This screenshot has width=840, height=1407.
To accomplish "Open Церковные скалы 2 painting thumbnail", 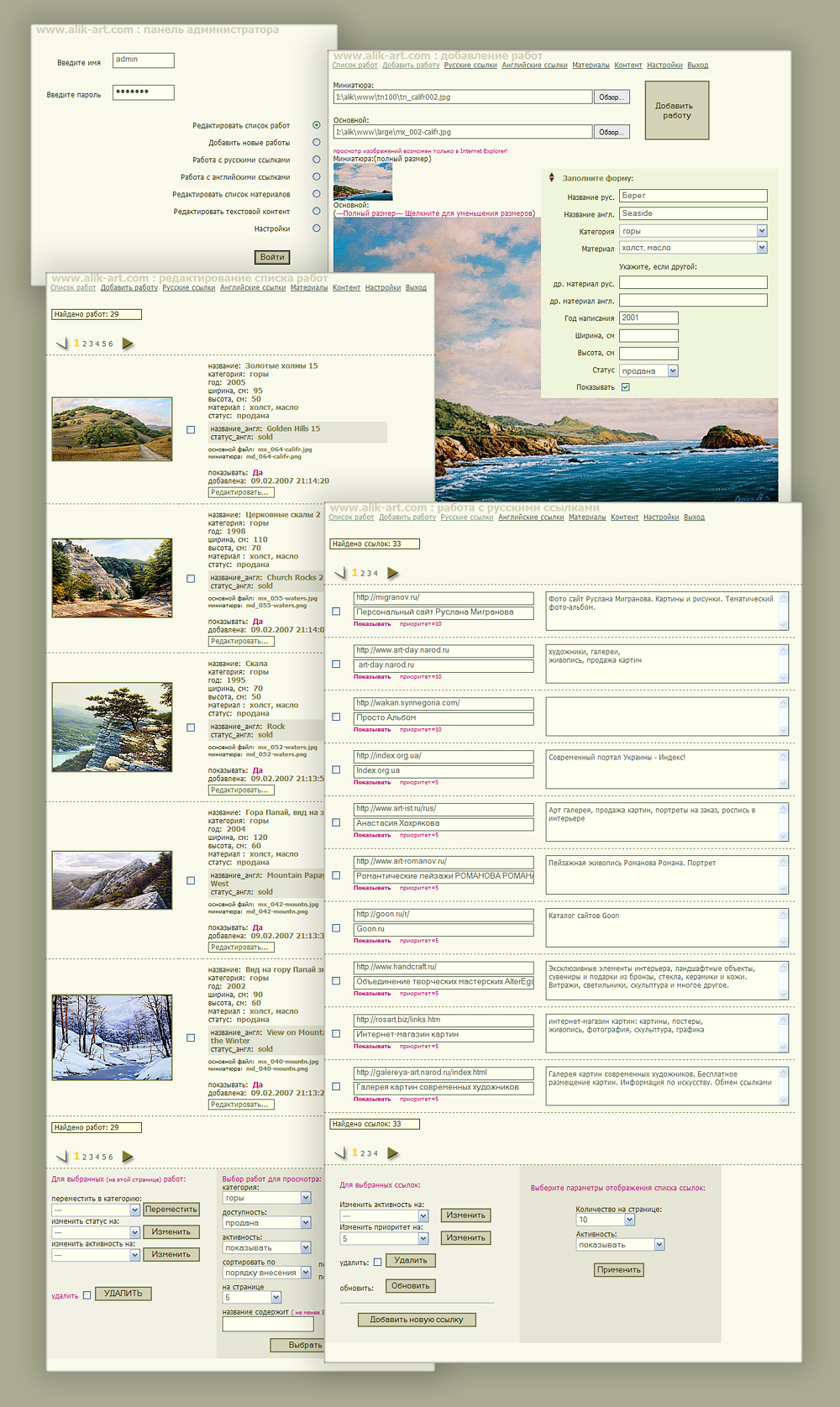I will point(112,578).
